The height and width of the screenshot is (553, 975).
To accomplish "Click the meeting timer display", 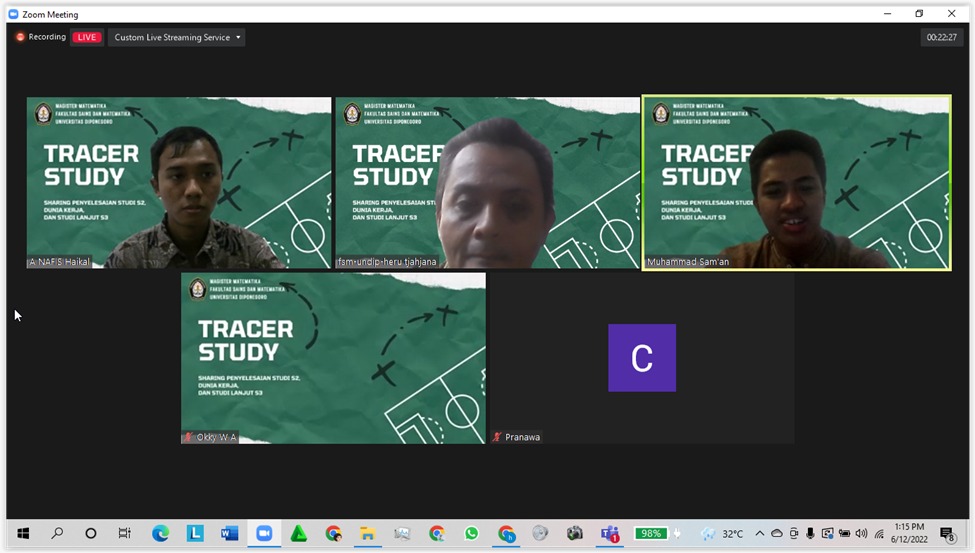I will 941,38.
